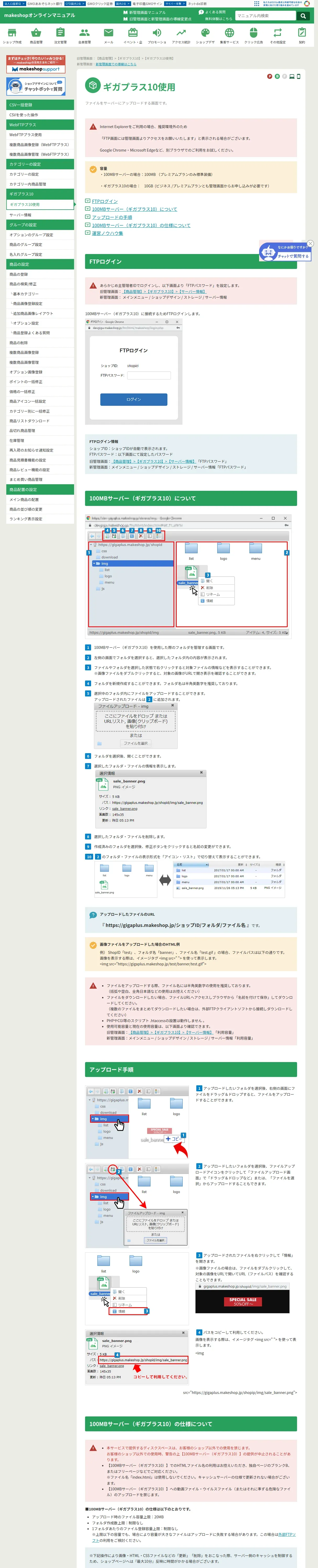Open よくある質問 header link
The height and width of the screenshot is (1568, 318).
[x=213, y=12]
